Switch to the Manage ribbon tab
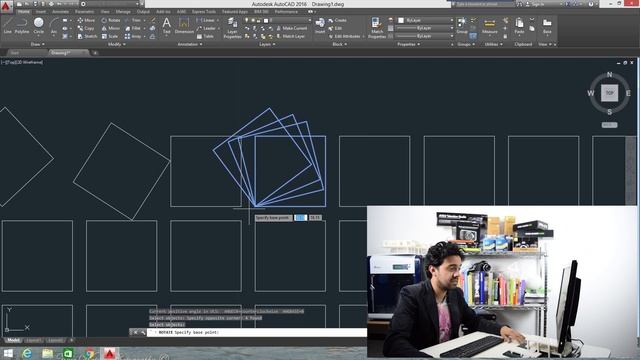 coord(123,12)
